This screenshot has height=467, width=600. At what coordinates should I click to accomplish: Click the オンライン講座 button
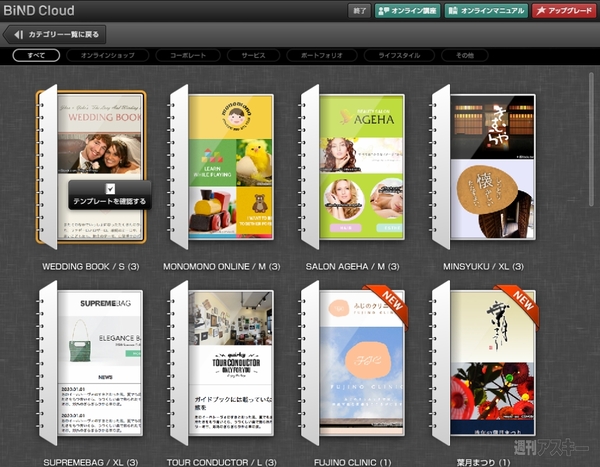coord(408,11)
